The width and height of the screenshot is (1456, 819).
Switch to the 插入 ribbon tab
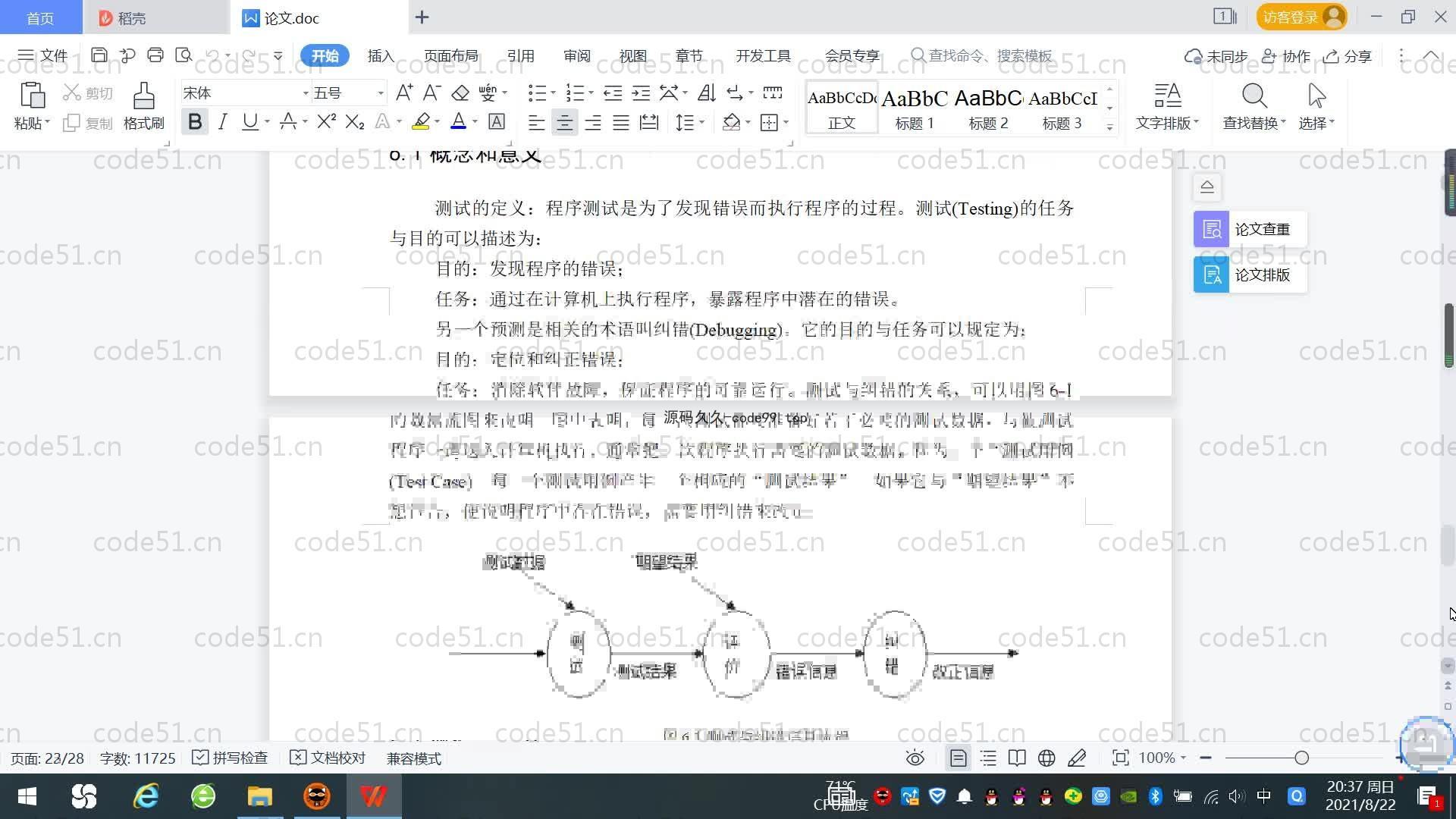coord(381,56)
